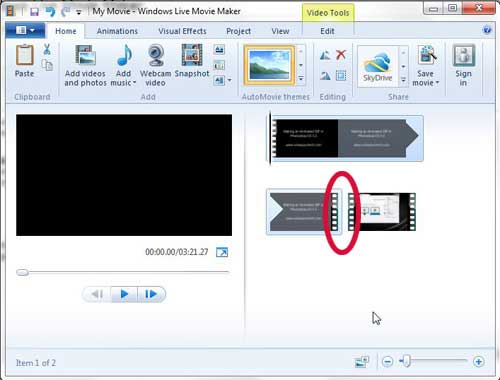Image resolution: width=500 pixels, height=380 pixels.
Task: Switch to the Animations tab
Action: [x=117, y=31]
